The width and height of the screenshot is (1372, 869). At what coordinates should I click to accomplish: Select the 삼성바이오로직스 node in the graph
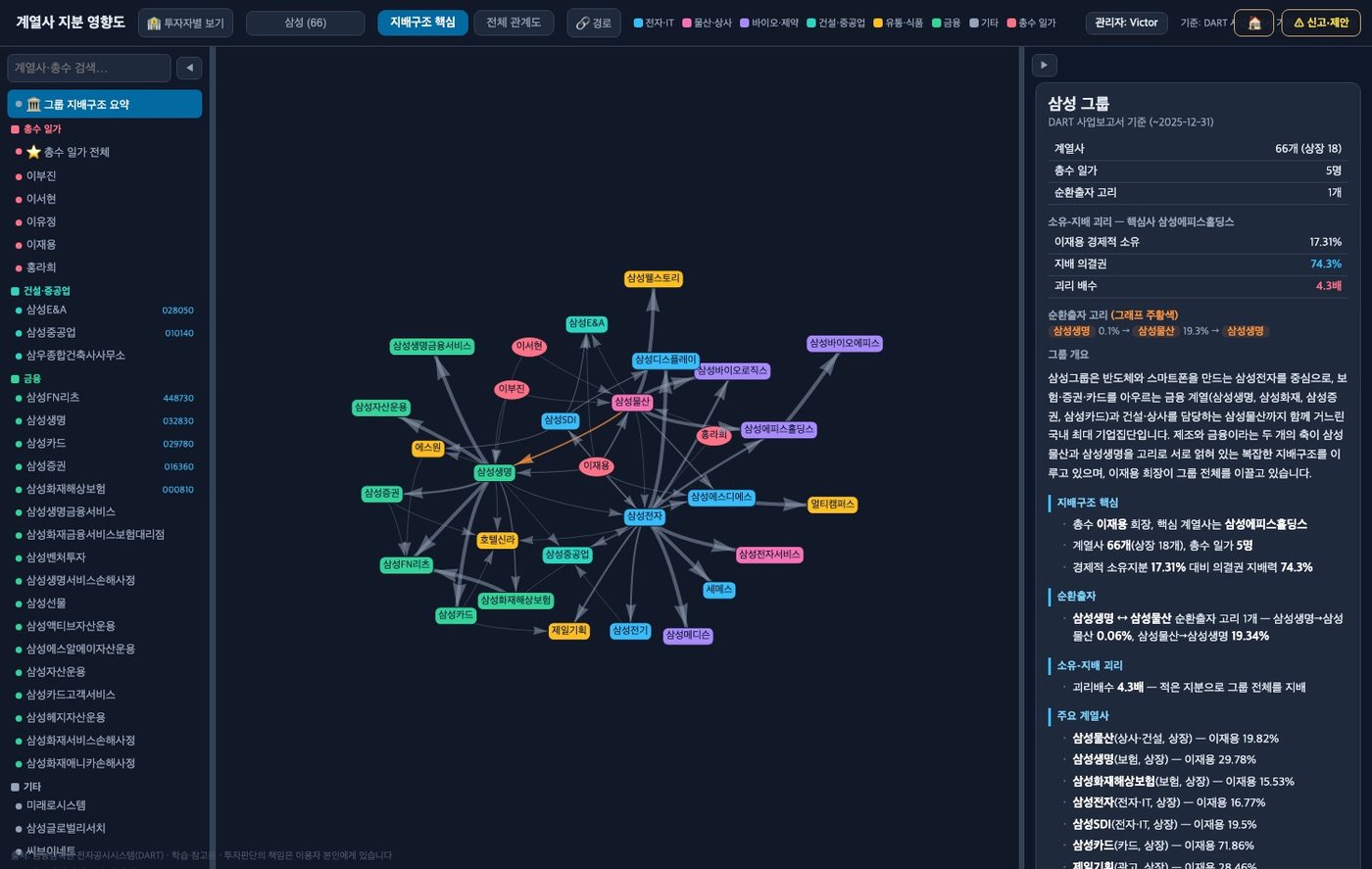(732, 371)
